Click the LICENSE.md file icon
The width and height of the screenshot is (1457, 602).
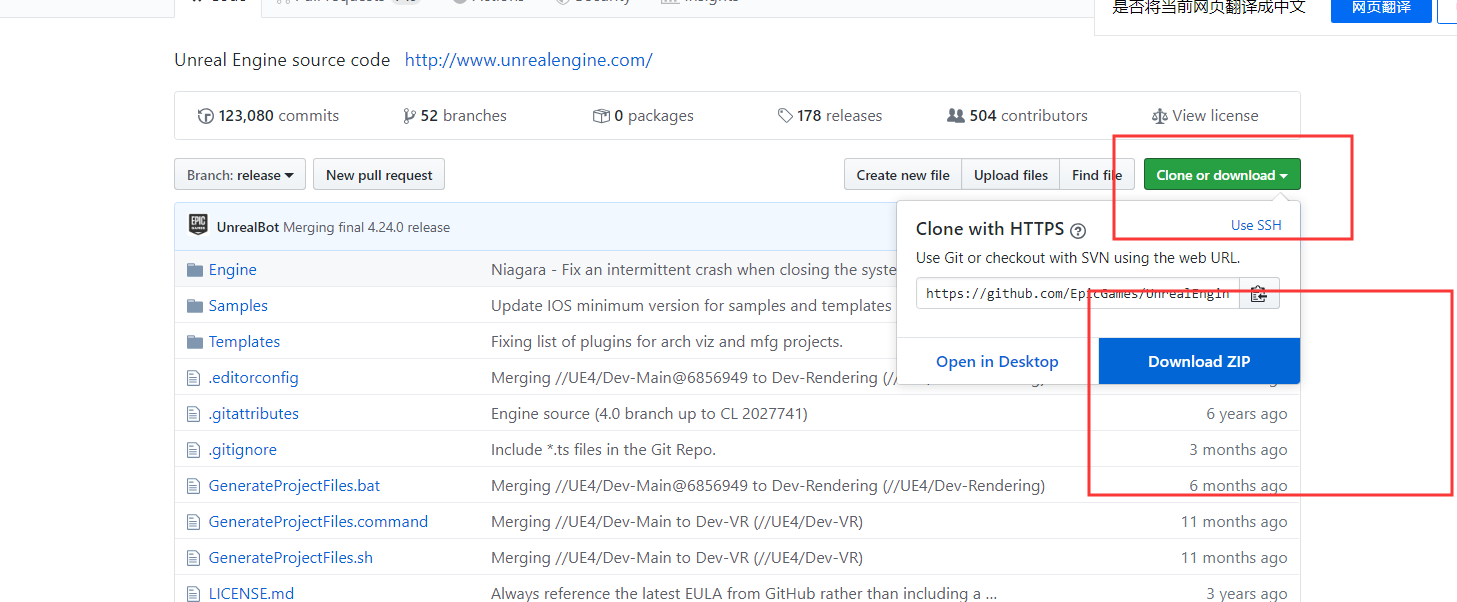[194, 593]
